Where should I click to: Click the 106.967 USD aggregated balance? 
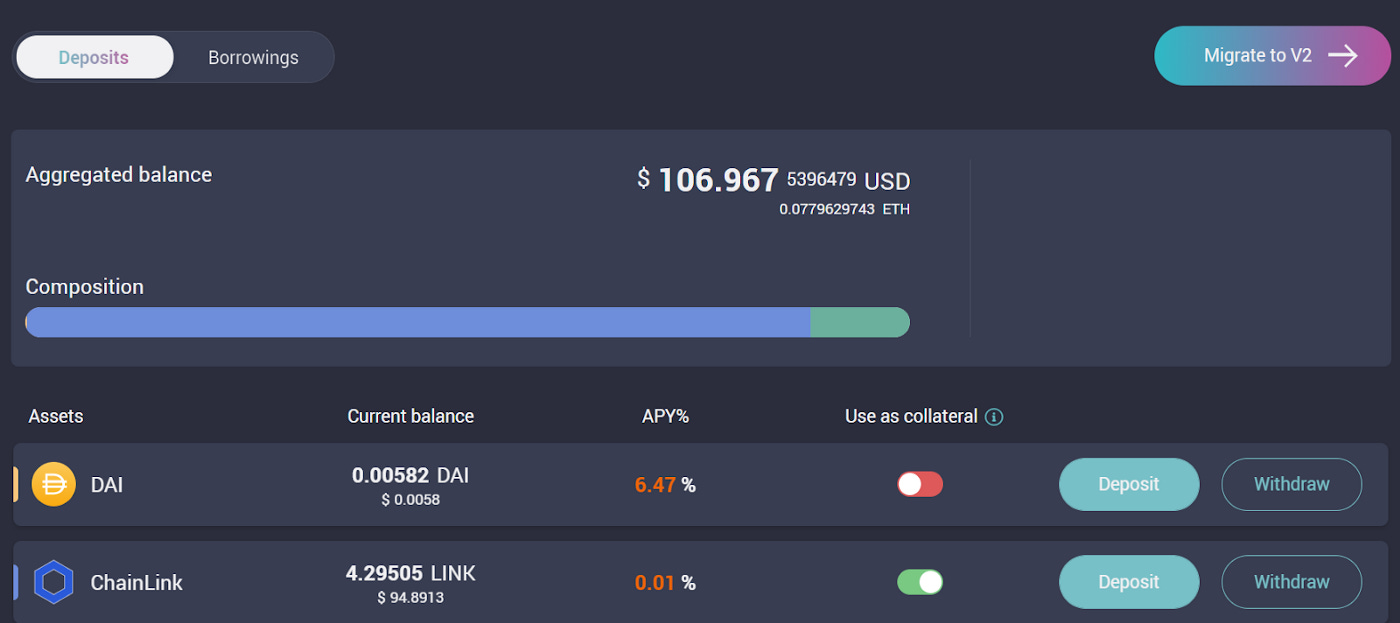(774, 180)
